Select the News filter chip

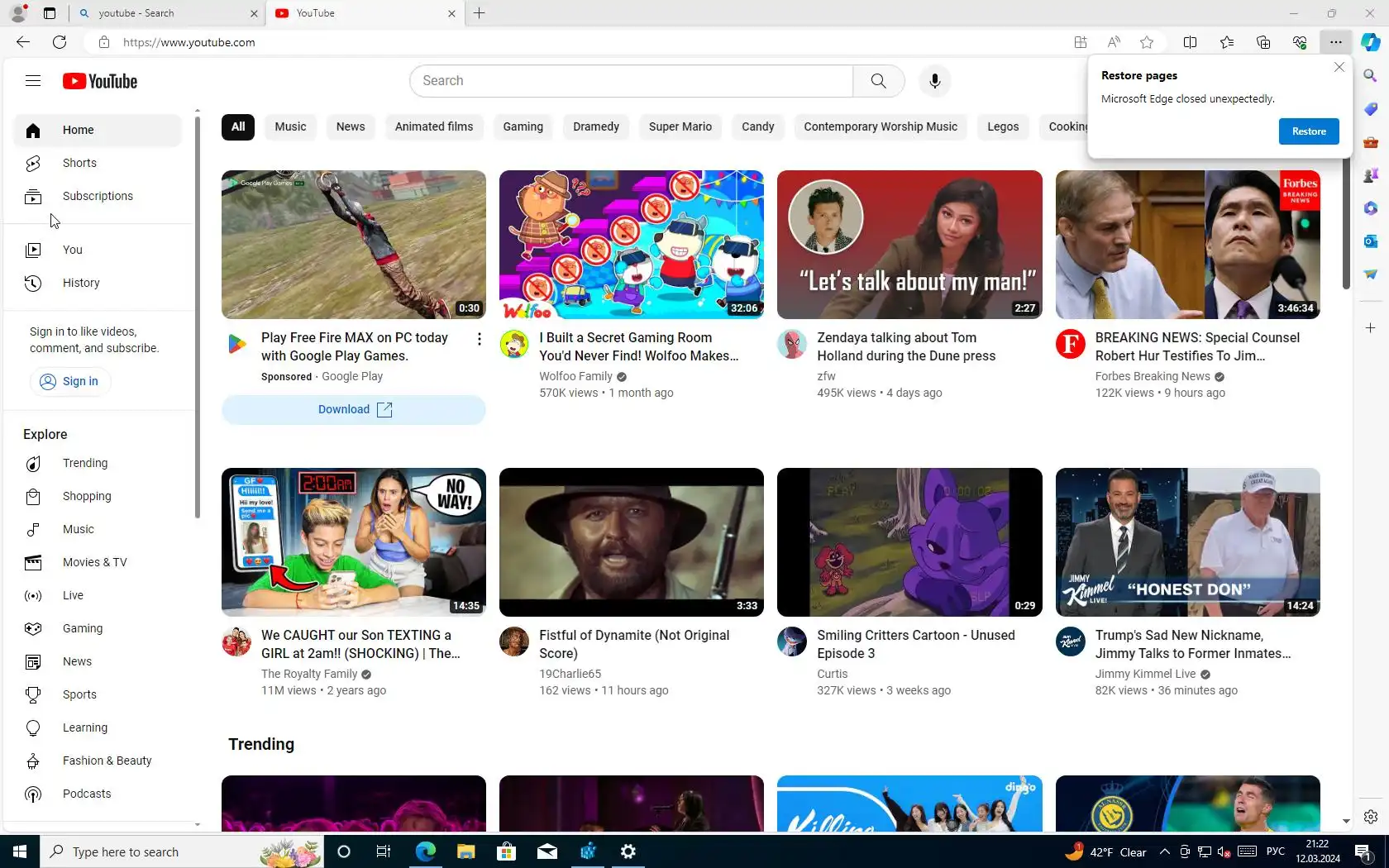351,126
